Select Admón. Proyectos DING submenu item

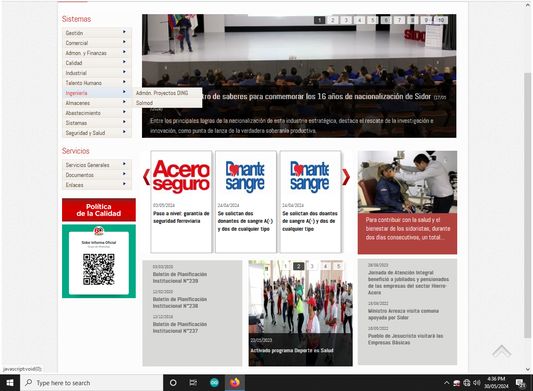pos(162,93)
